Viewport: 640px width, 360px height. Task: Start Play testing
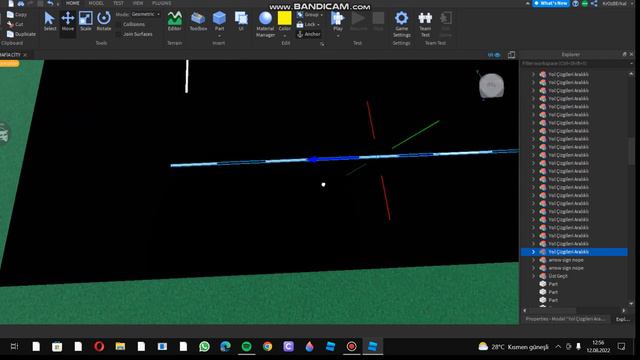tap(338, 21)
